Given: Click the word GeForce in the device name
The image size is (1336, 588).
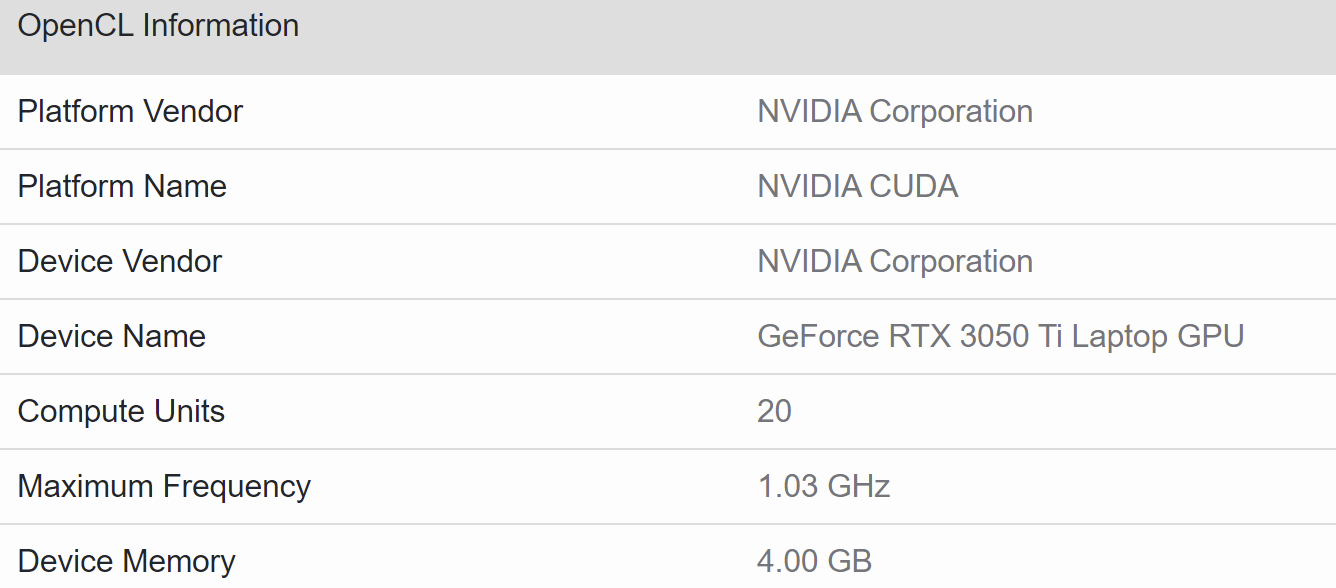Looking at the screenshot, I should tap(818, 336).
